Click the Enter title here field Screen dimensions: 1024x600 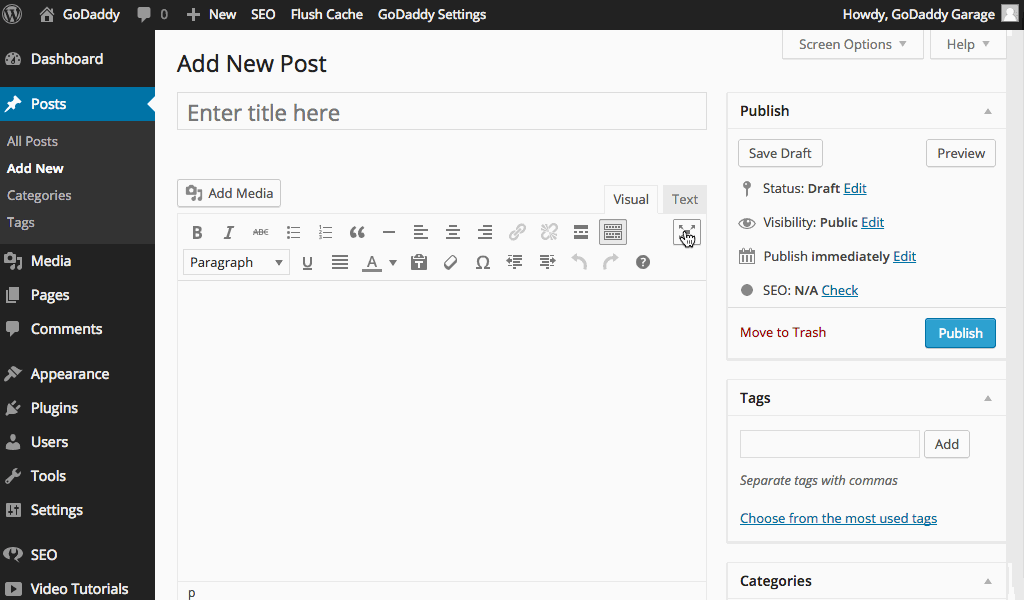click(442, 113)
